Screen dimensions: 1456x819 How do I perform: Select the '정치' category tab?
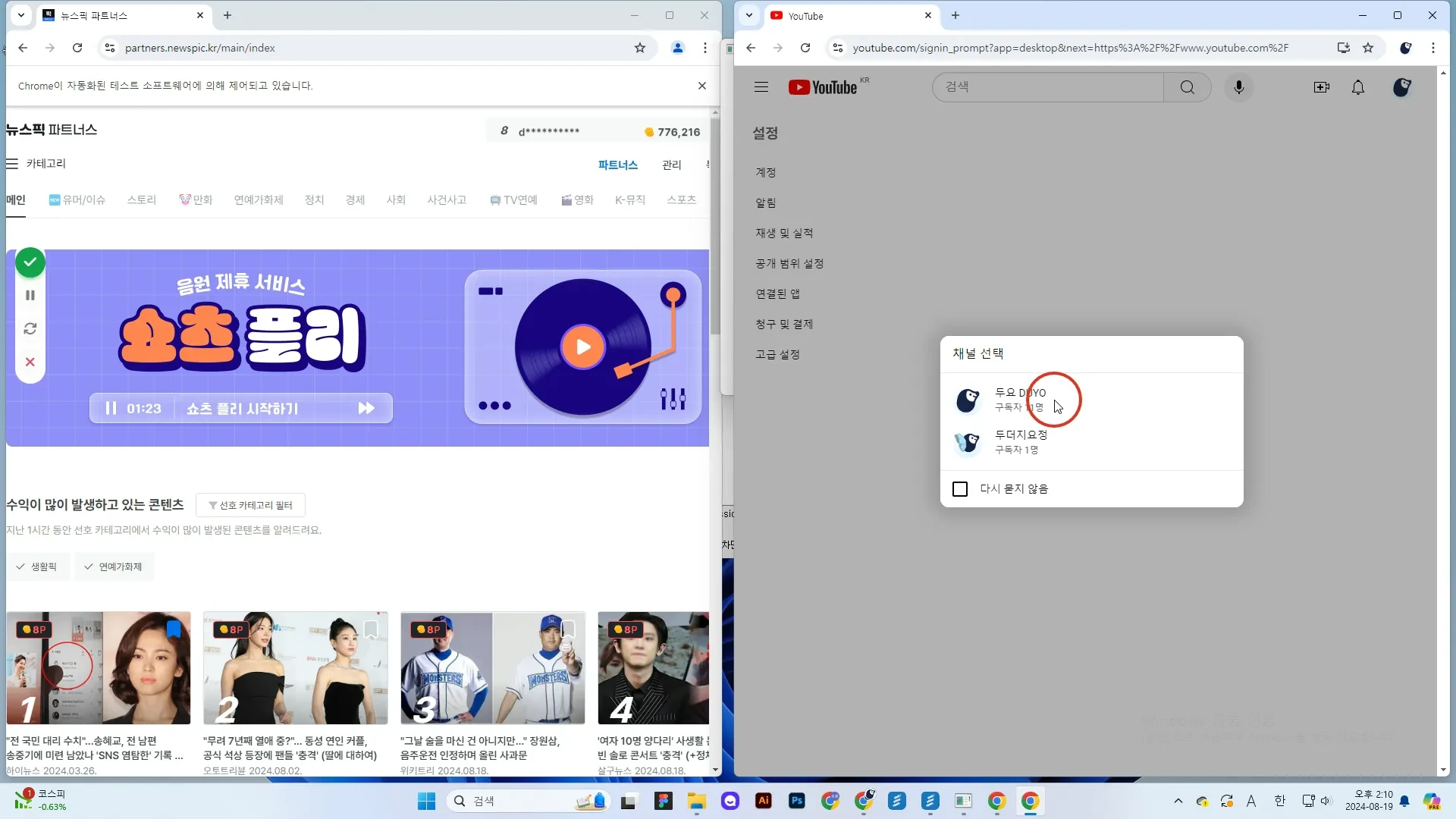[314, 199]
